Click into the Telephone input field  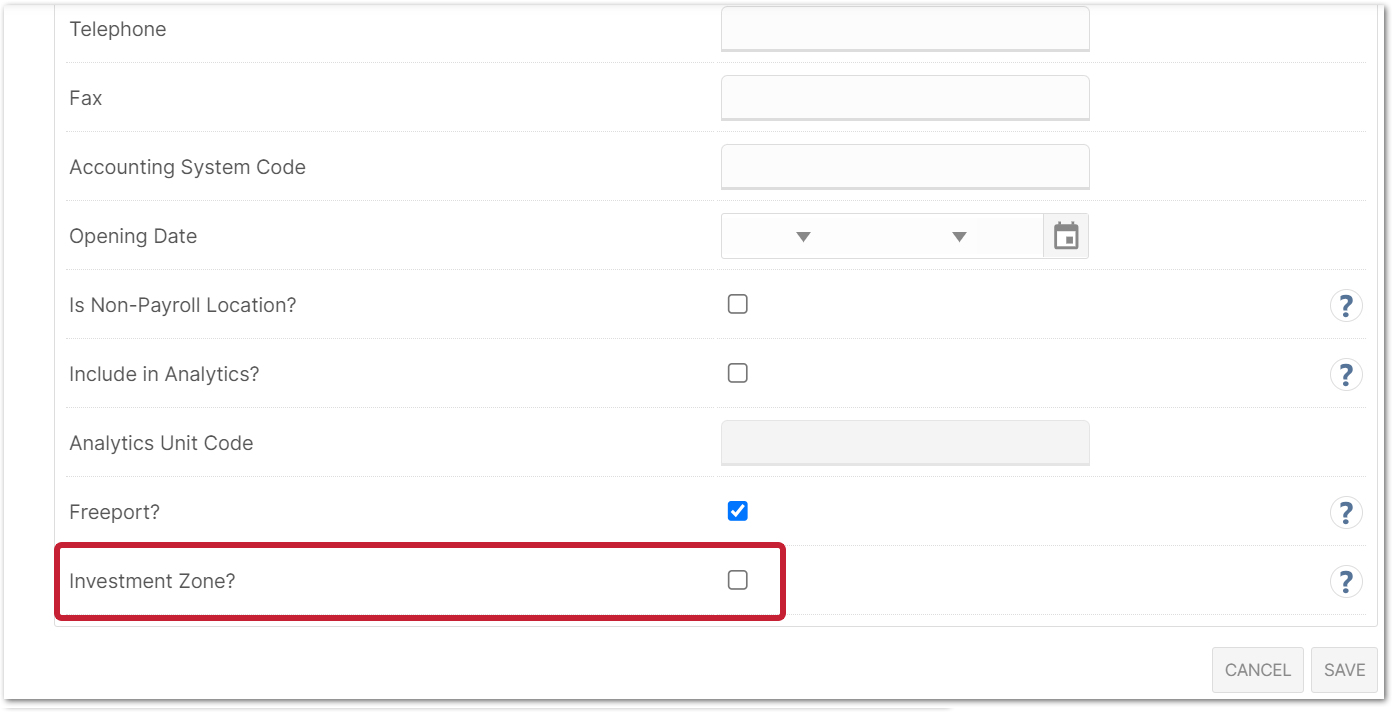[x=904, y=29]
